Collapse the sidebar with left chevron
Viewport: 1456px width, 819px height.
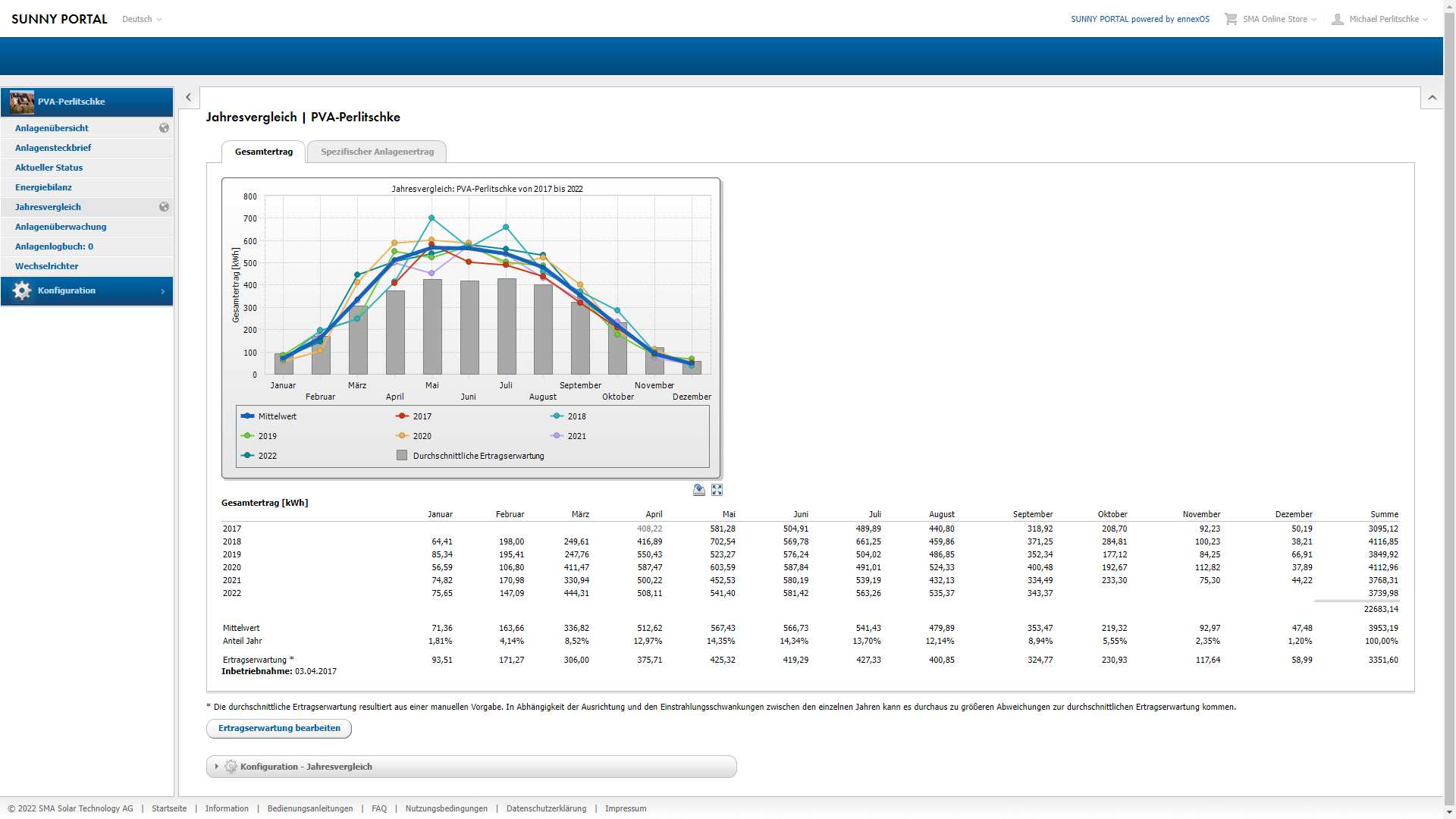[189, 97]
